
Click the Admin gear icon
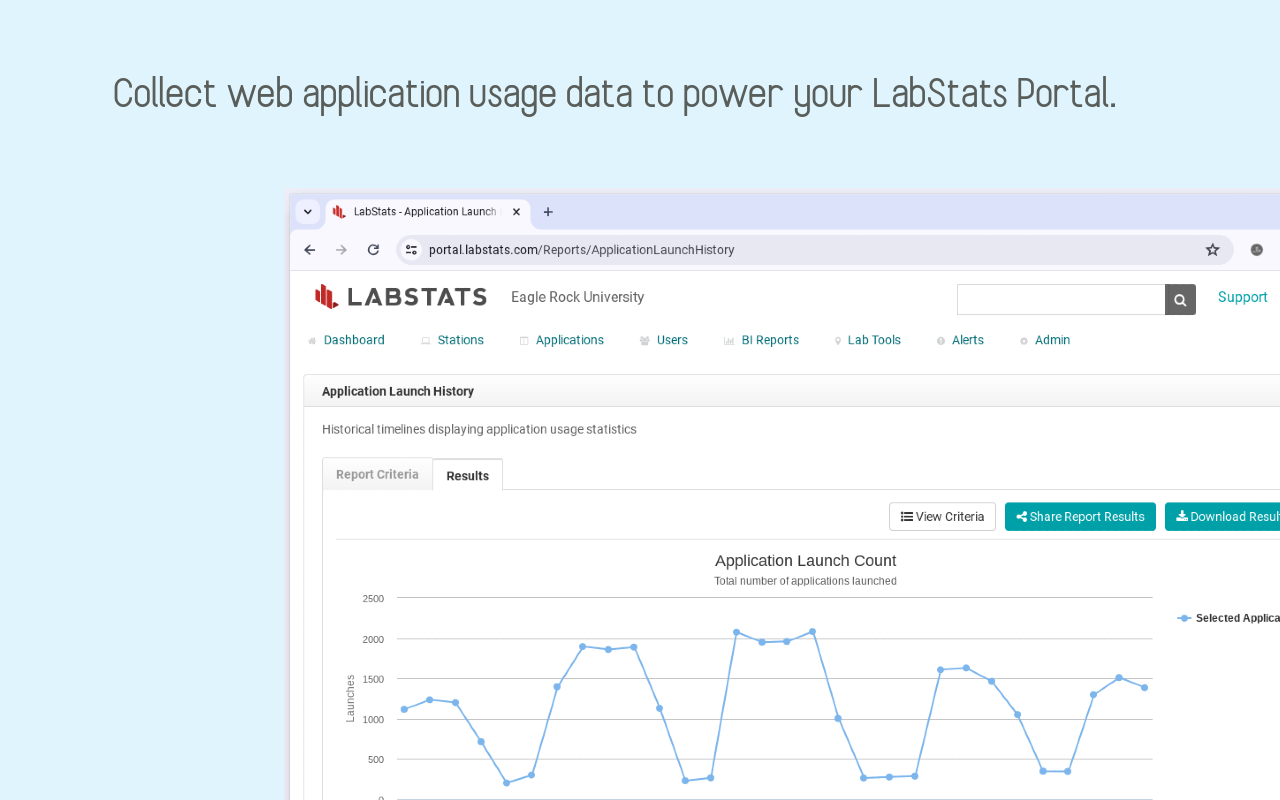(1022, 340)
